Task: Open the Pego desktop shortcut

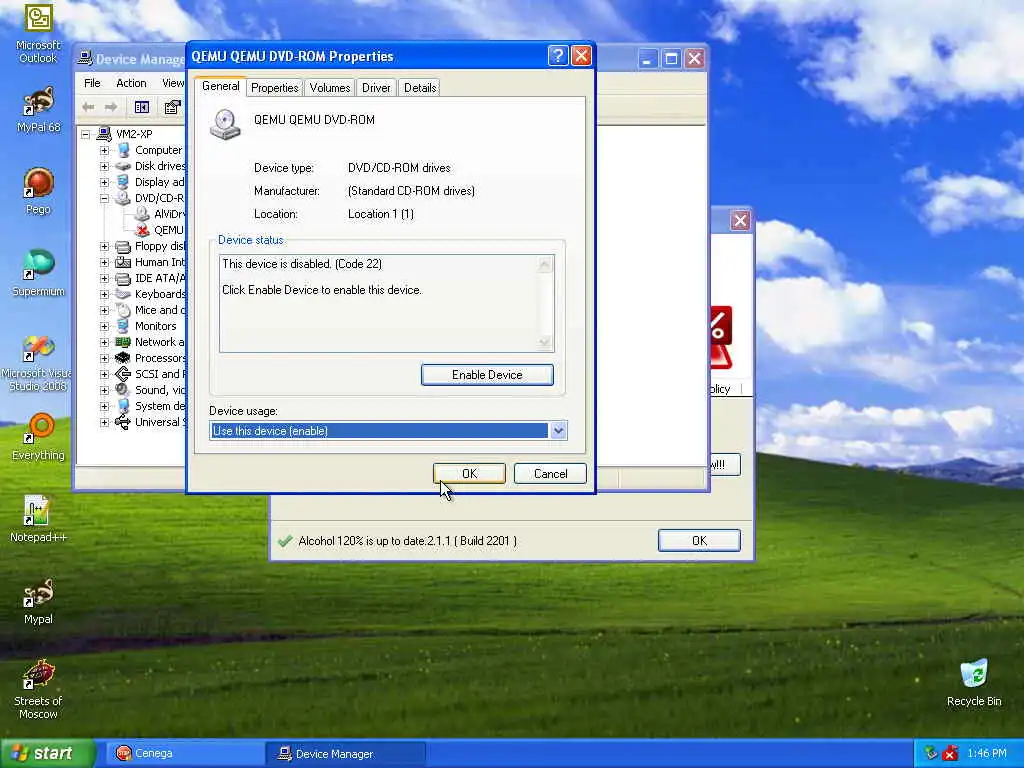Action: click(x=38, y=191)
